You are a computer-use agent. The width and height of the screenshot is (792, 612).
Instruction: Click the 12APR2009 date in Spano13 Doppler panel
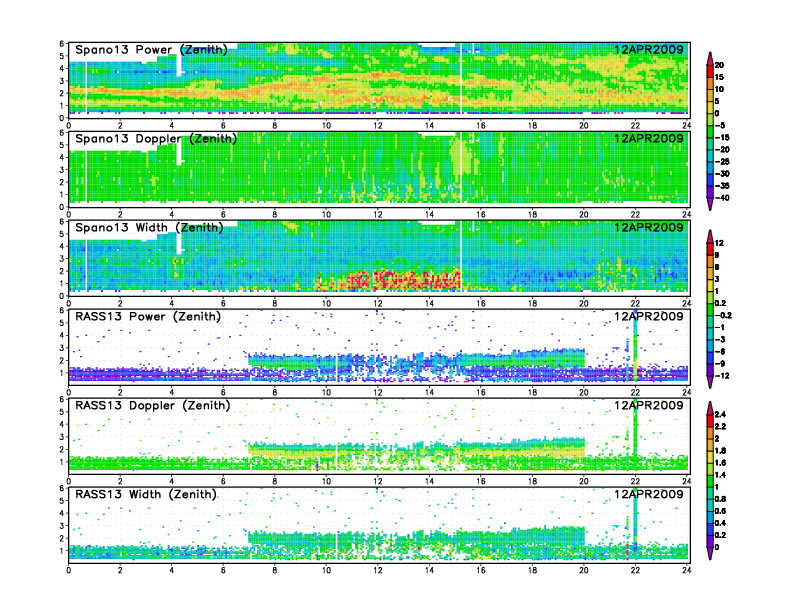(x=649, y=138)
